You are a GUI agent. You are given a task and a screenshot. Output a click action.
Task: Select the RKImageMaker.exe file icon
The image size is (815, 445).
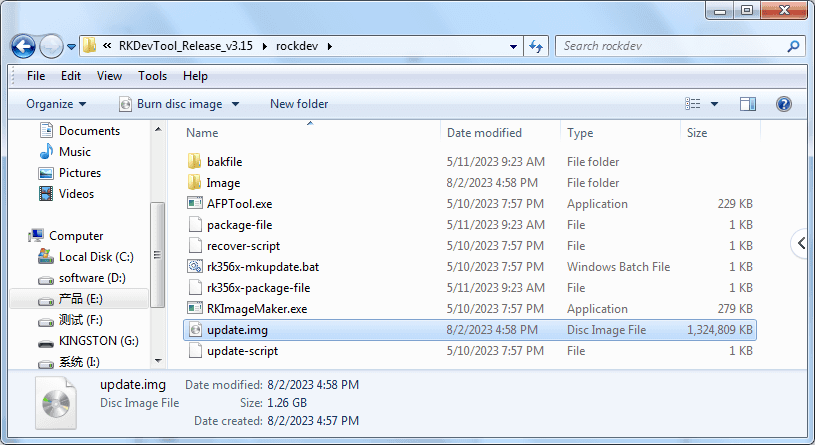click(195, 309)
